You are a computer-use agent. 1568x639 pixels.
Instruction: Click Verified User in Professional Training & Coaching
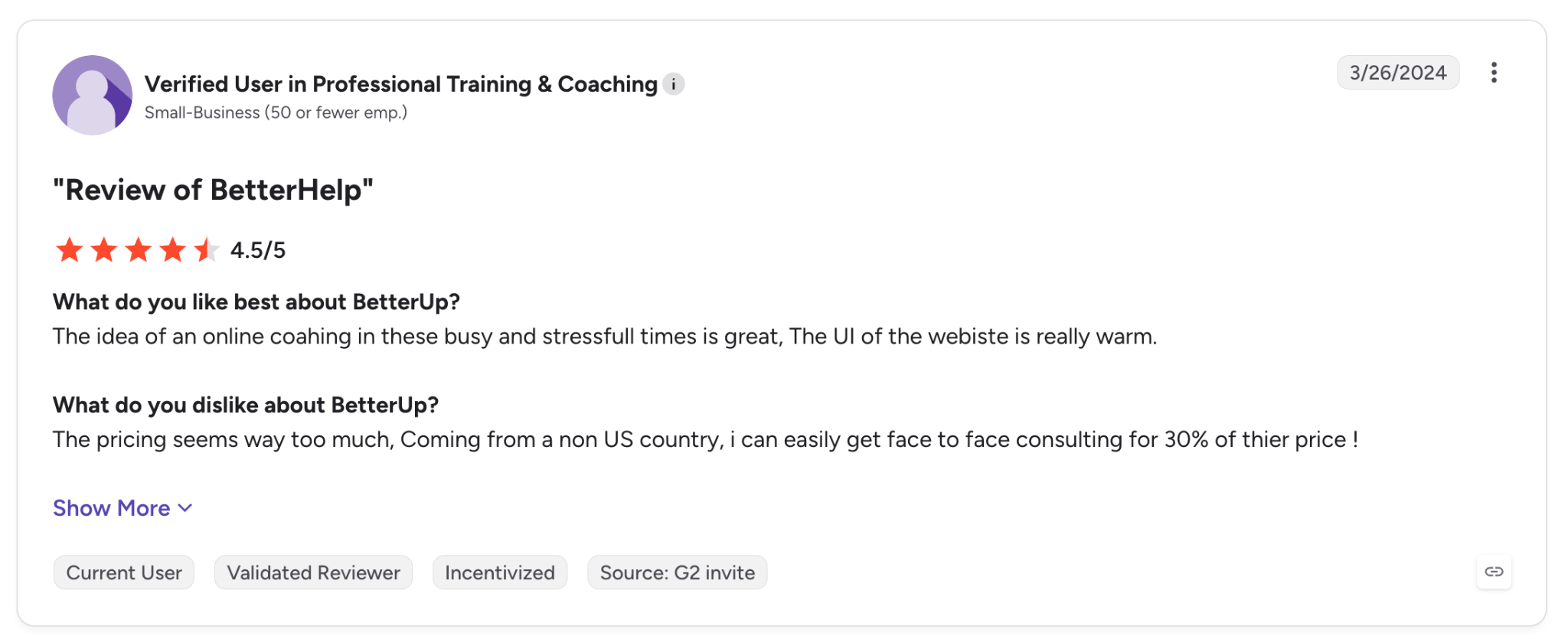(x=401, y=84)
